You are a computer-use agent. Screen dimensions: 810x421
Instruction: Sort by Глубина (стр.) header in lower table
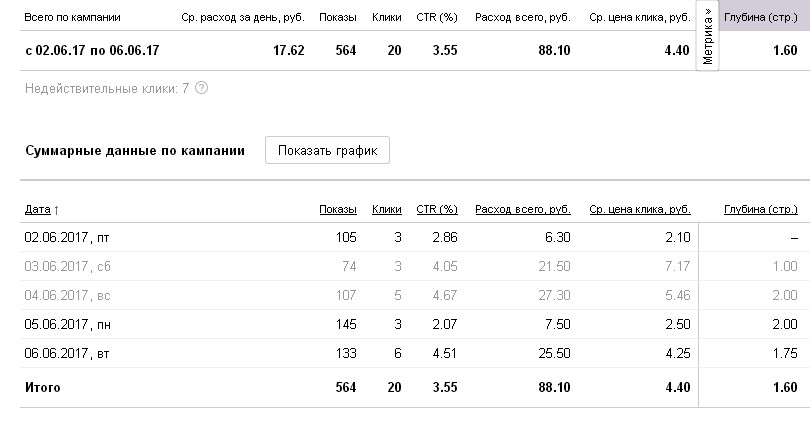760,209
